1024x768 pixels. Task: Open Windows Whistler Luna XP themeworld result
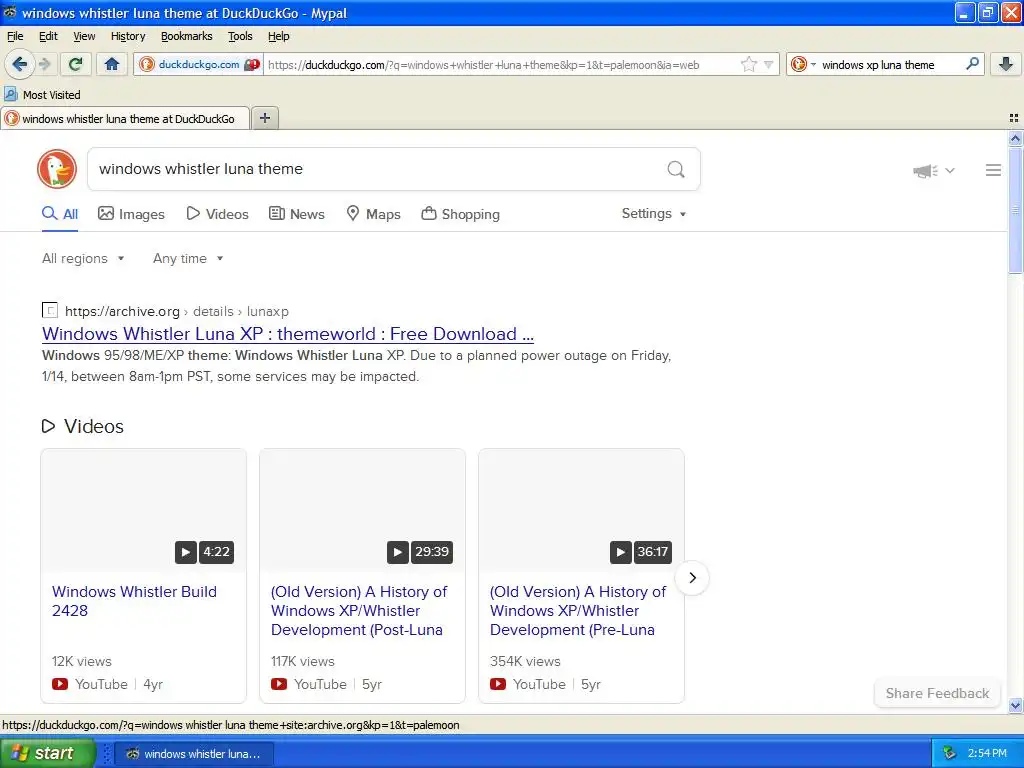point(288,334)
